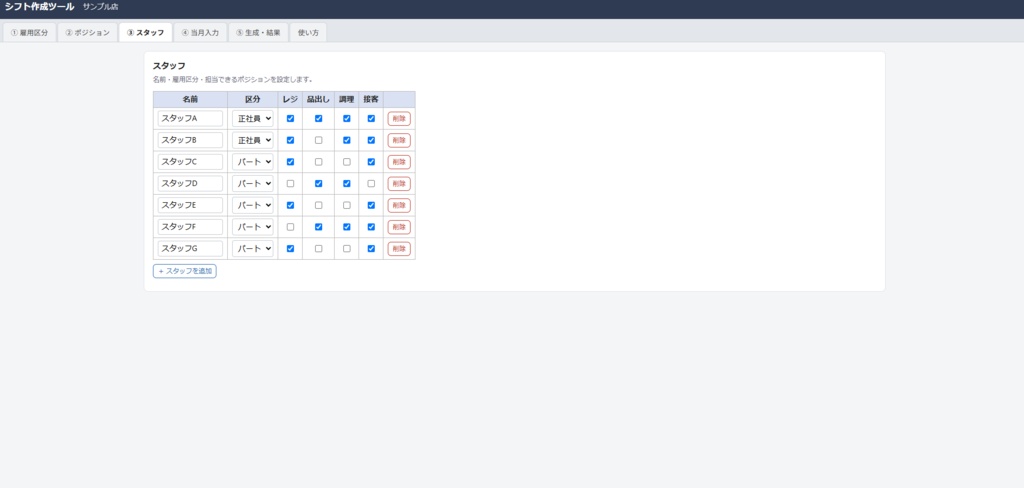This screenshot has height=488, width=1024.
Task: Delete スタッフA with 削除 button
Action: [399, 118]
